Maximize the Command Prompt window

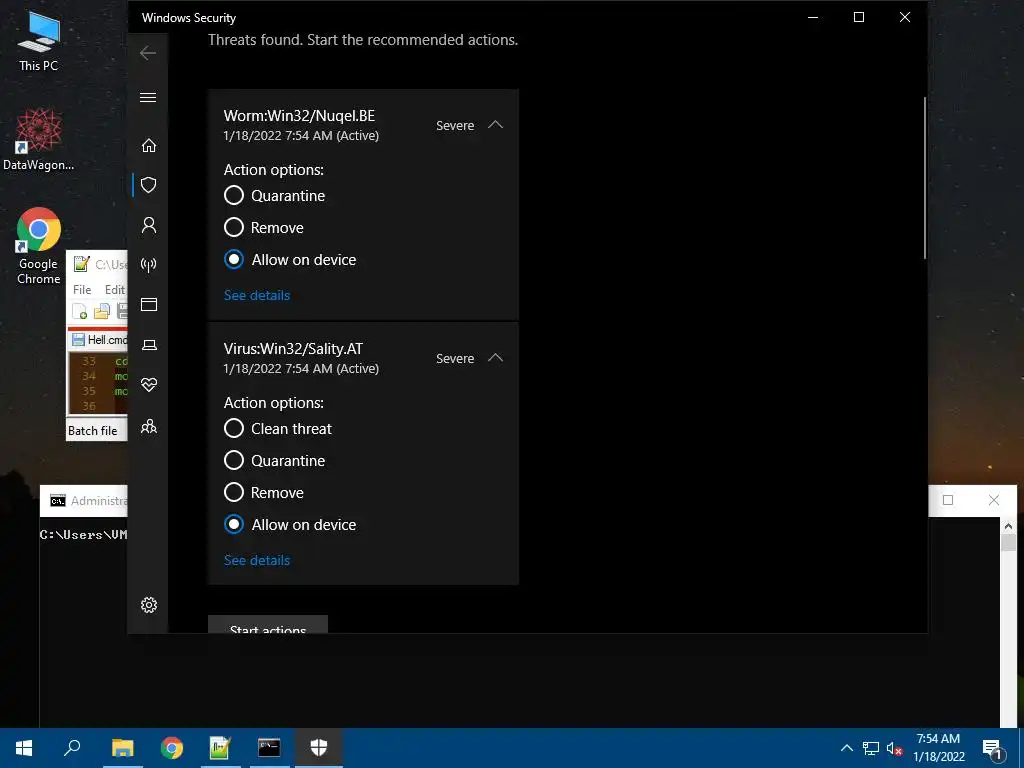pos(948,500)
